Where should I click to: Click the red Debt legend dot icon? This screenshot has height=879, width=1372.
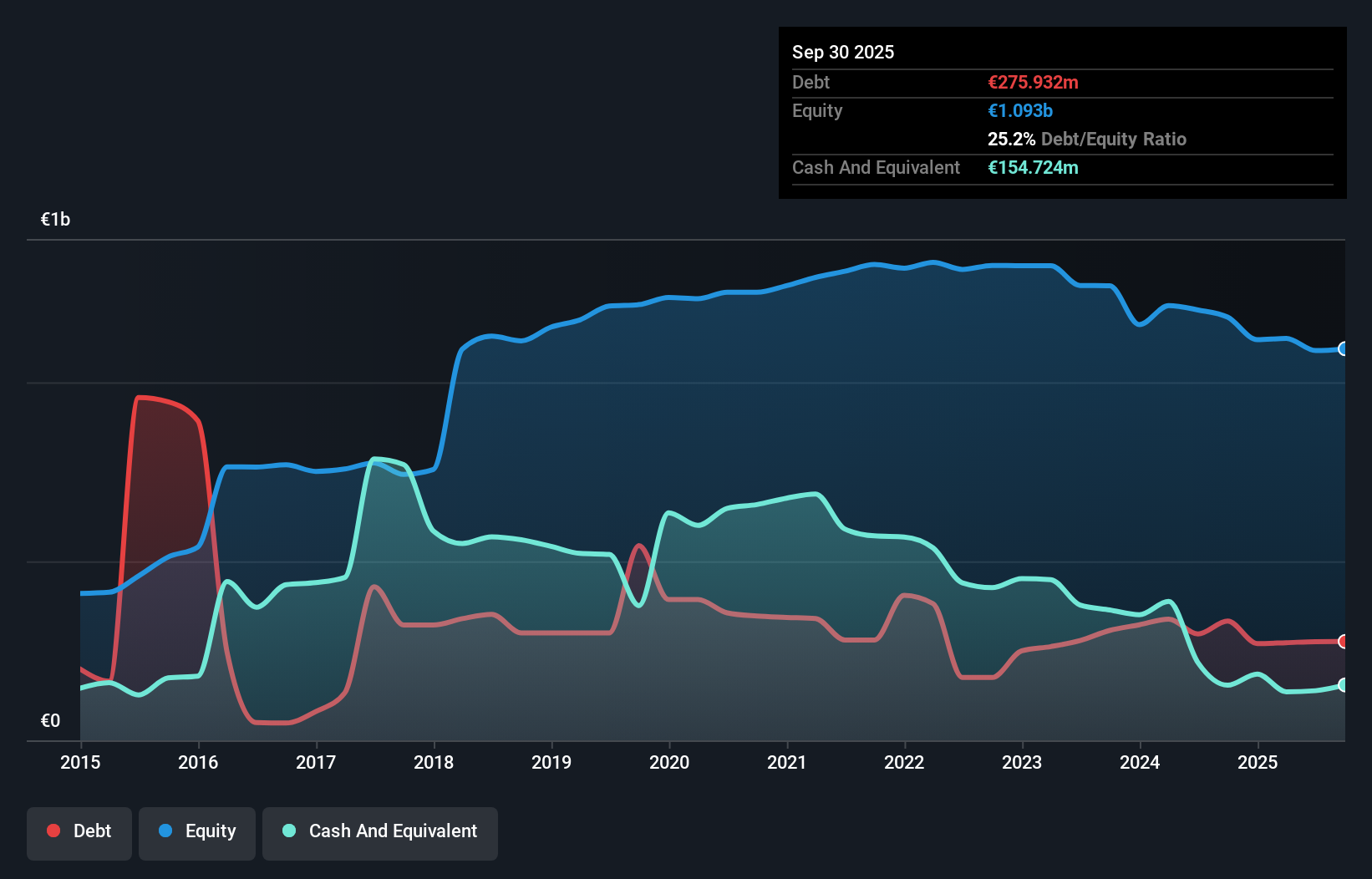tap(53, 831)
